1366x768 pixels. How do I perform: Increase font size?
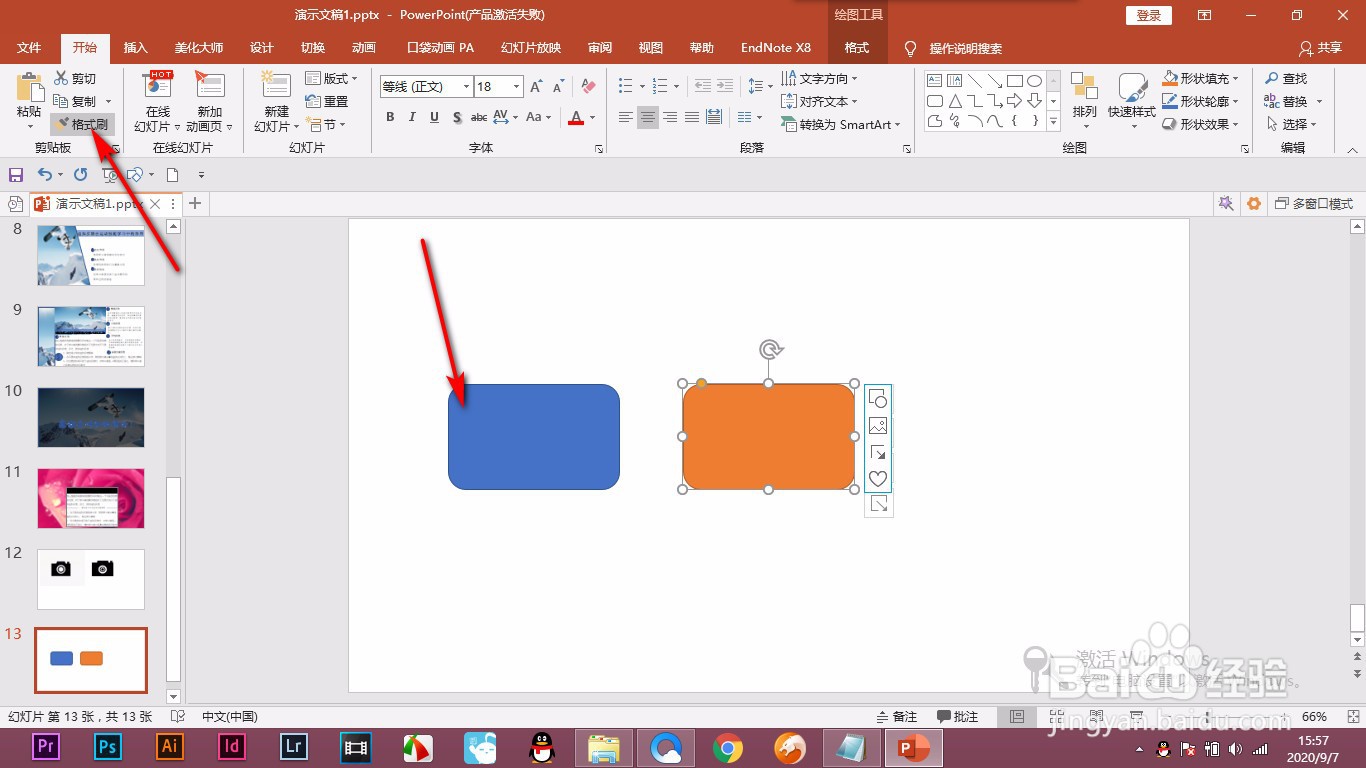click(x=536, y=87)
